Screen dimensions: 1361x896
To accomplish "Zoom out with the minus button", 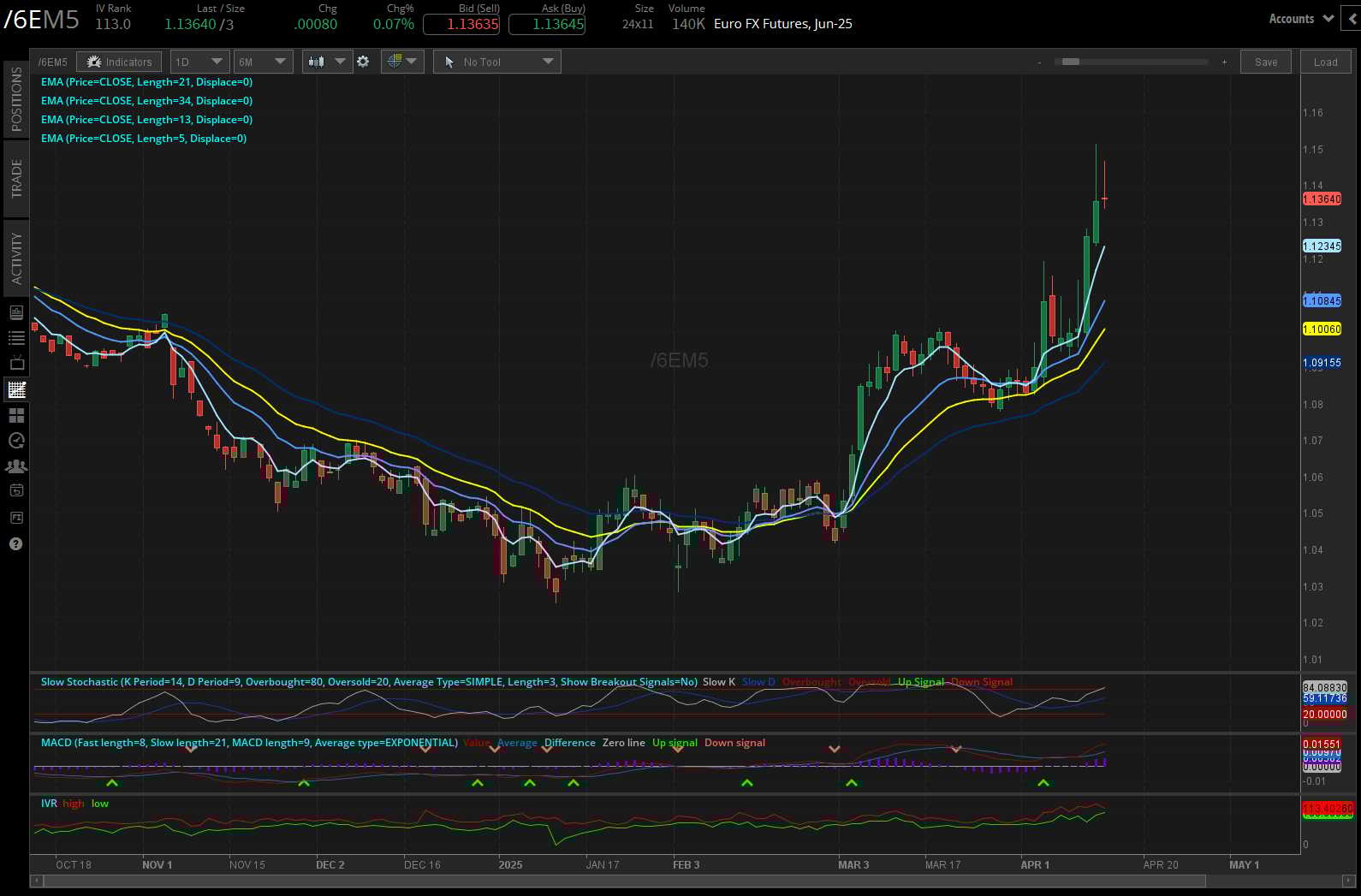I will 1039,62.
